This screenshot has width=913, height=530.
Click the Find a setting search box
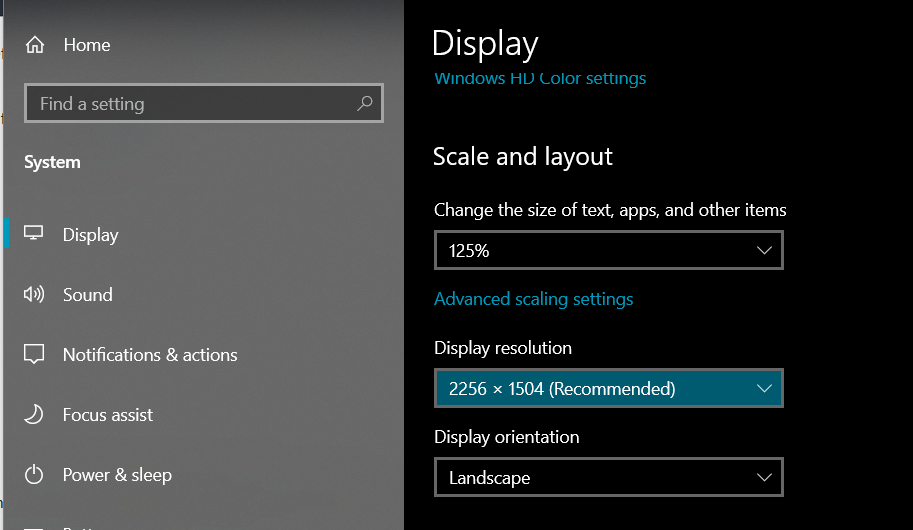204,104
